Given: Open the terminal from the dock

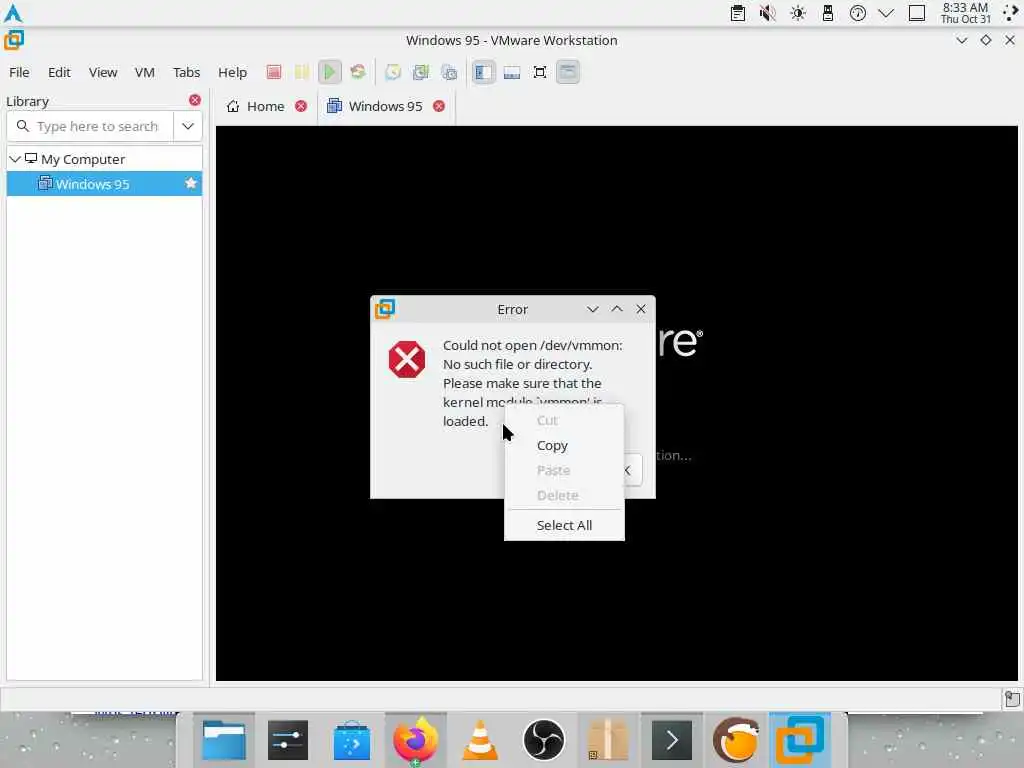Looking at the screenshot, I should [x=672, y=740].
